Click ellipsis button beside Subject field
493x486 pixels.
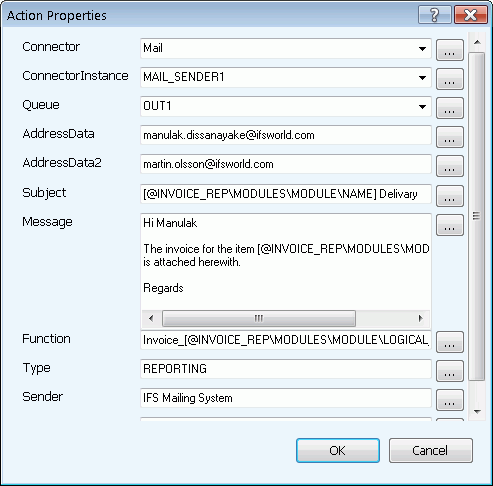450,196
